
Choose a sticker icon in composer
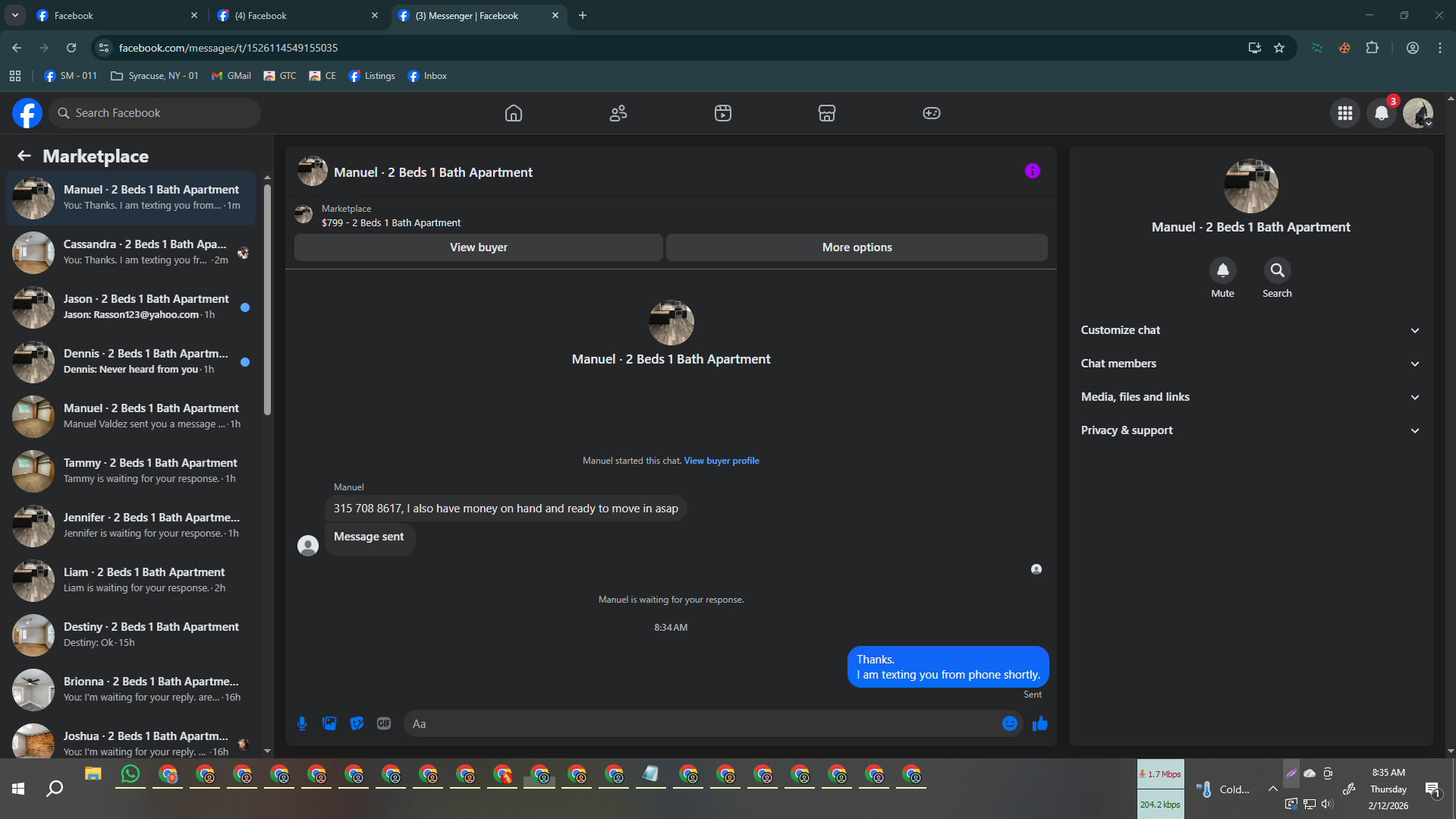click(x=357, y=723)
